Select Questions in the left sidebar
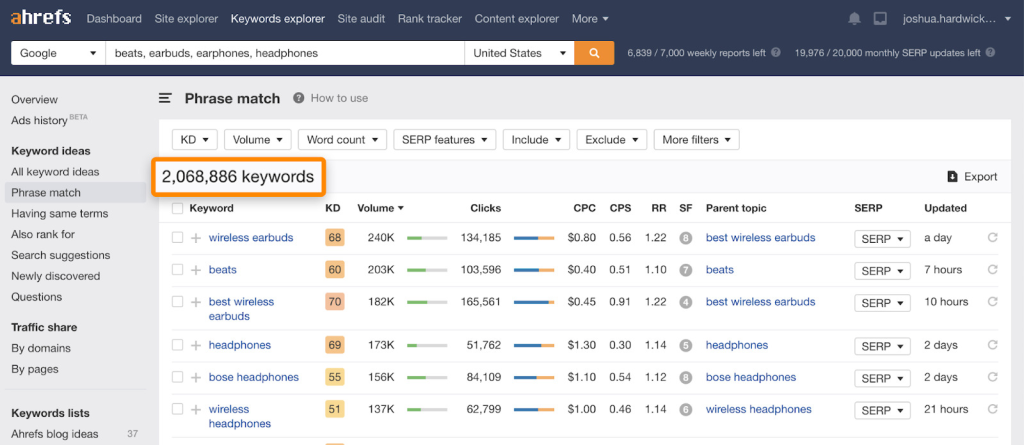1024x445 pixels. (37, 297)
